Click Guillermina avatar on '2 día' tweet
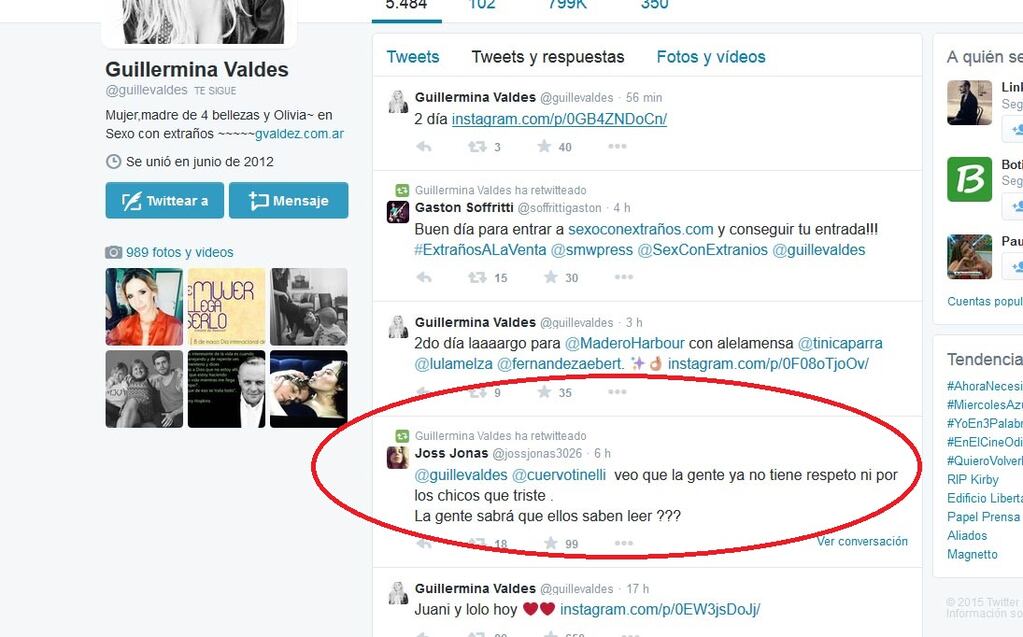Screen dimensions: 1023x637 coord(398,101)
